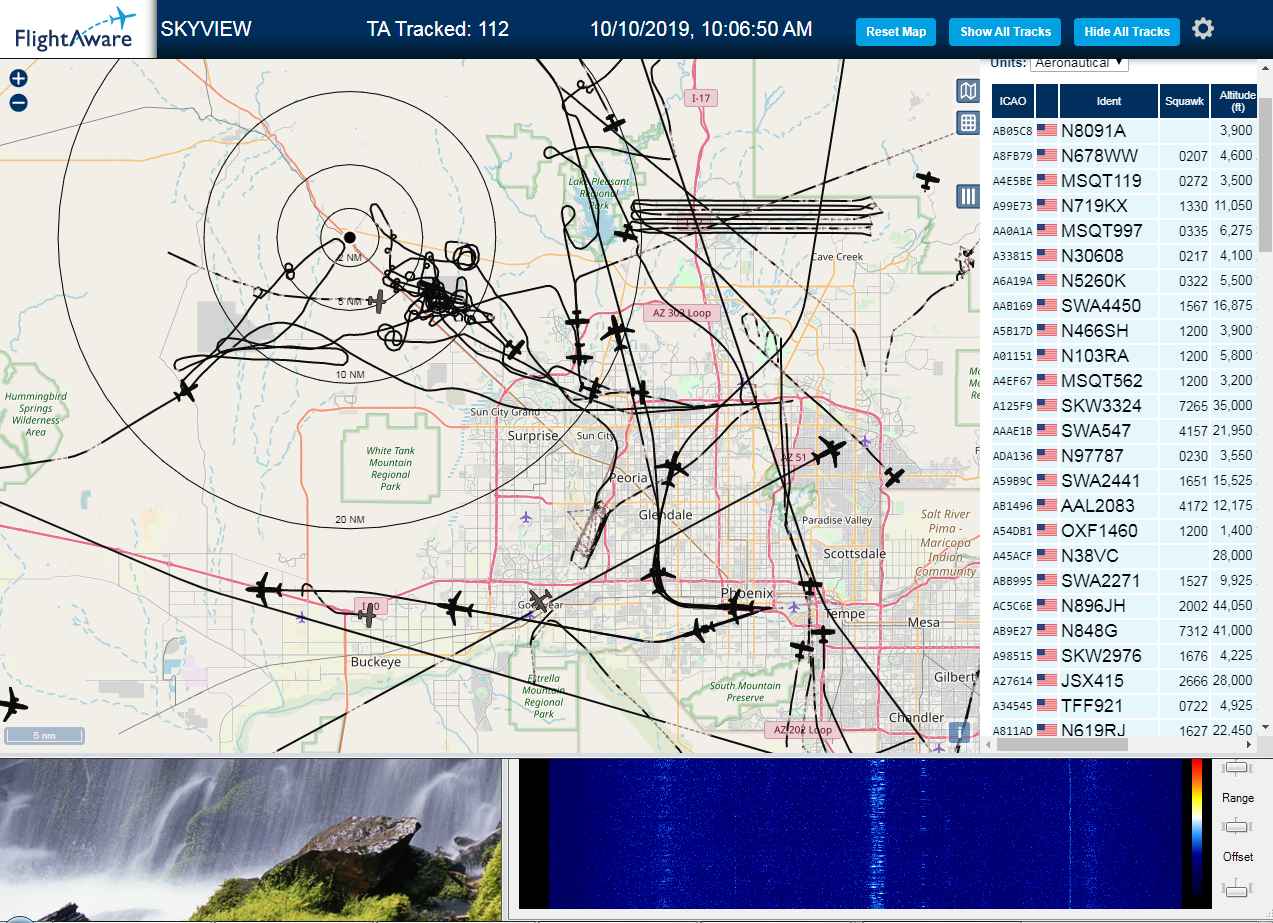Click the Reset Map button
Viewport: 1273px width, 923px height.
pyautogui.click(x=896, y=32)
